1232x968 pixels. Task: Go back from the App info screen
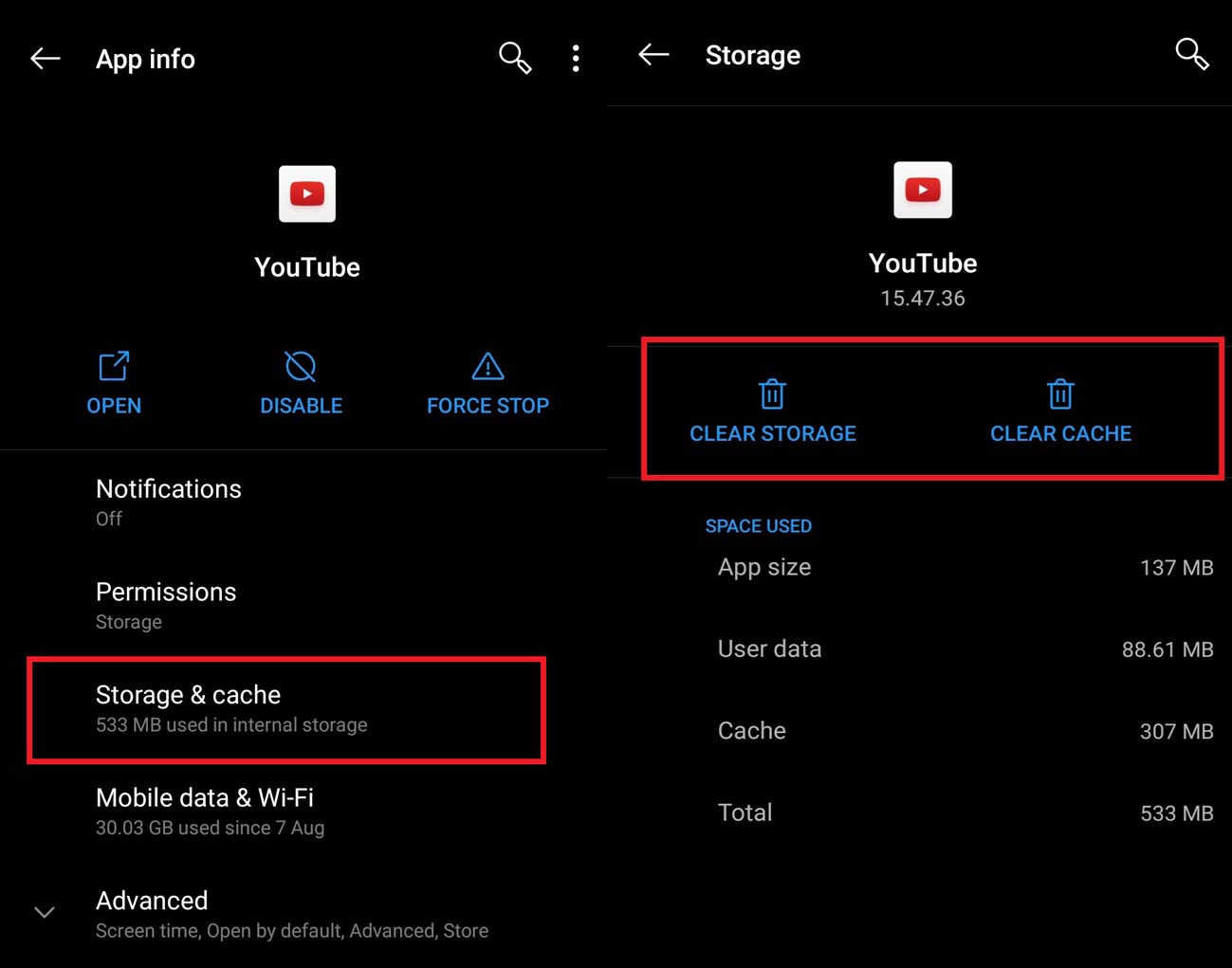[45, 59]
